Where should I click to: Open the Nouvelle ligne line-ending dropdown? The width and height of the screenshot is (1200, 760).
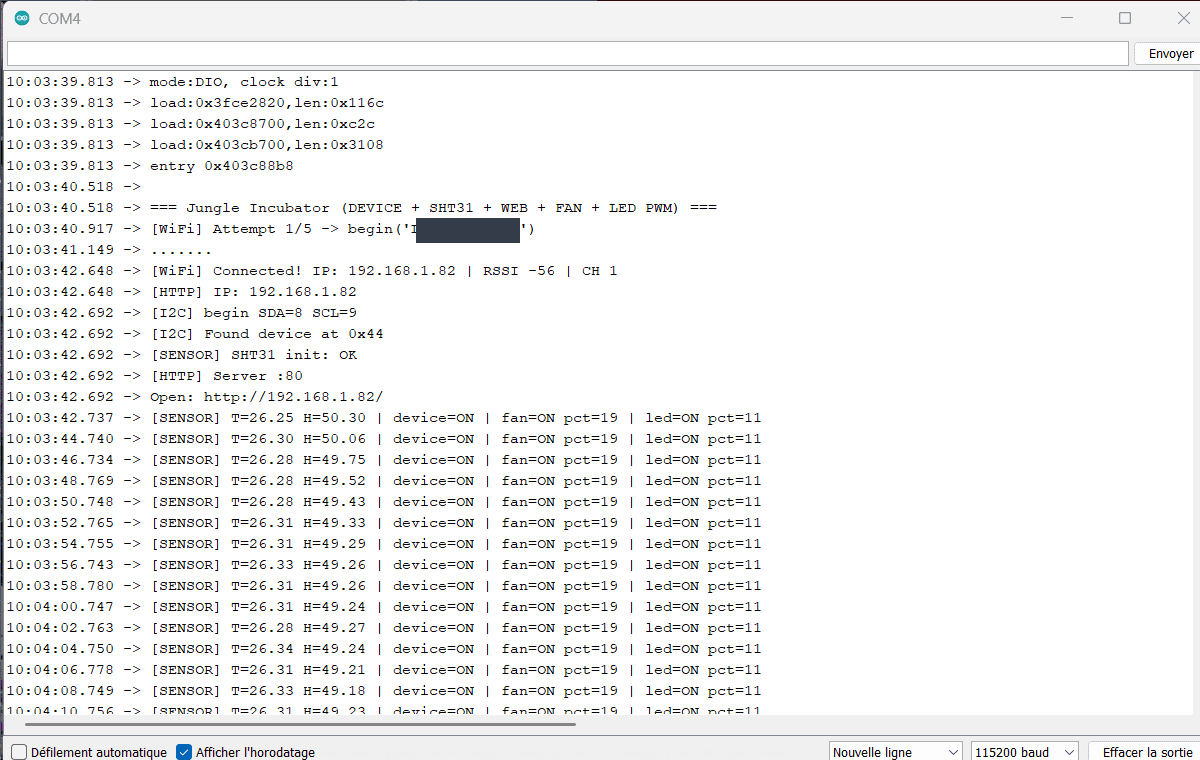click(x=896, y=752)
